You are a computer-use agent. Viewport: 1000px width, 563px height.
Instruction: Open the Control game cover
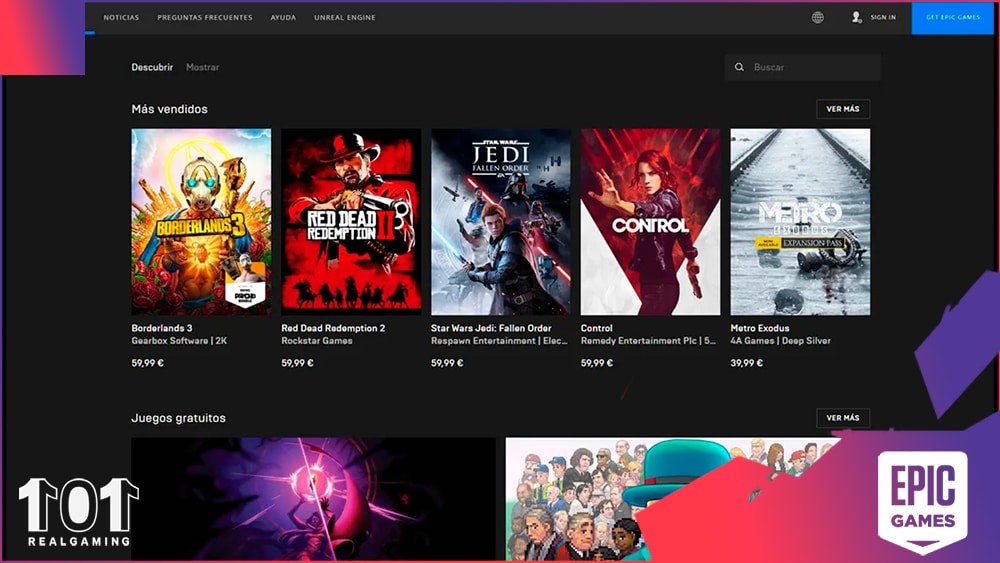(651, 222)
